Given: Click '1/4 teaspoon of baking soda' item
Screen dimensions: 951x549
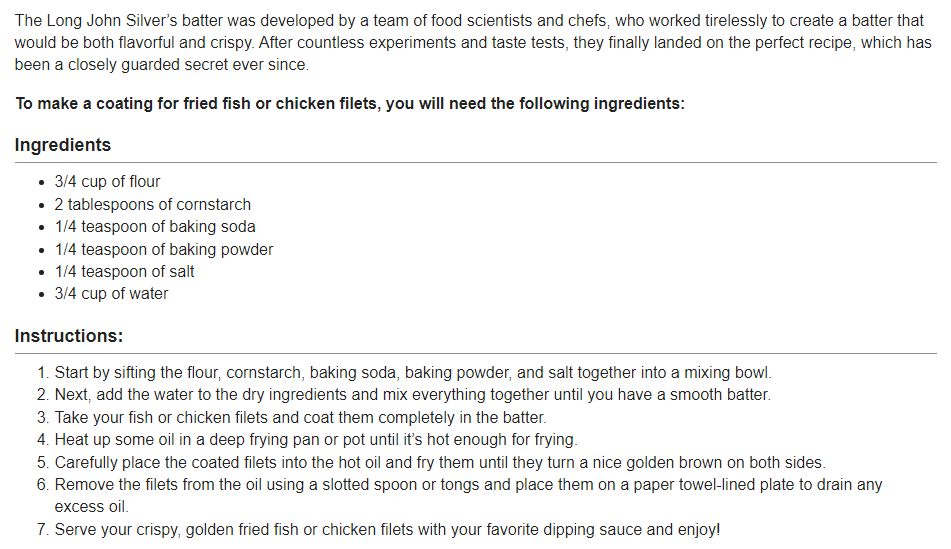Looking at the screenshot, I should pyautogui.click(x=155, y=226).
